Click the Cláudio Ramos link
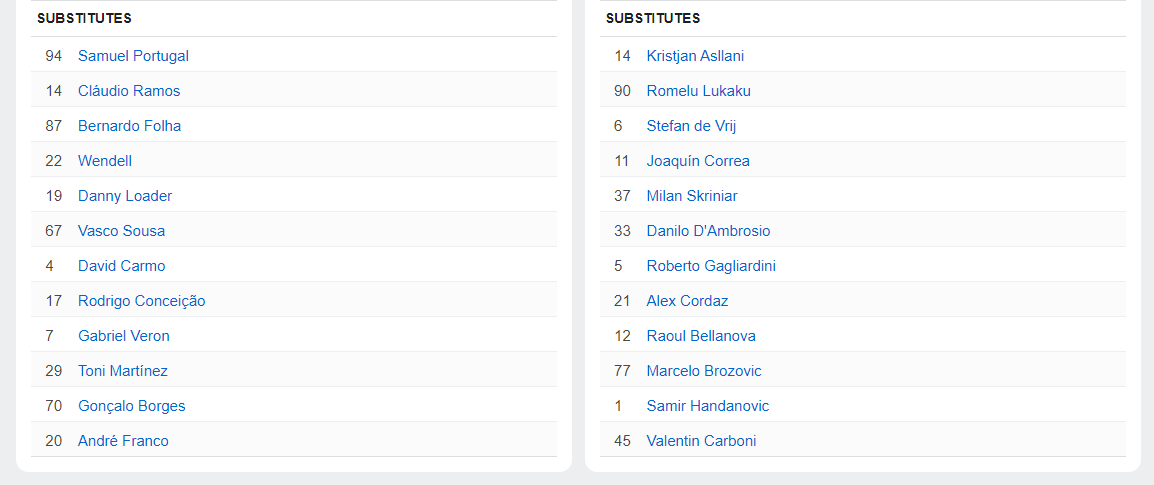1154x485 pixels. coord(129,91)
